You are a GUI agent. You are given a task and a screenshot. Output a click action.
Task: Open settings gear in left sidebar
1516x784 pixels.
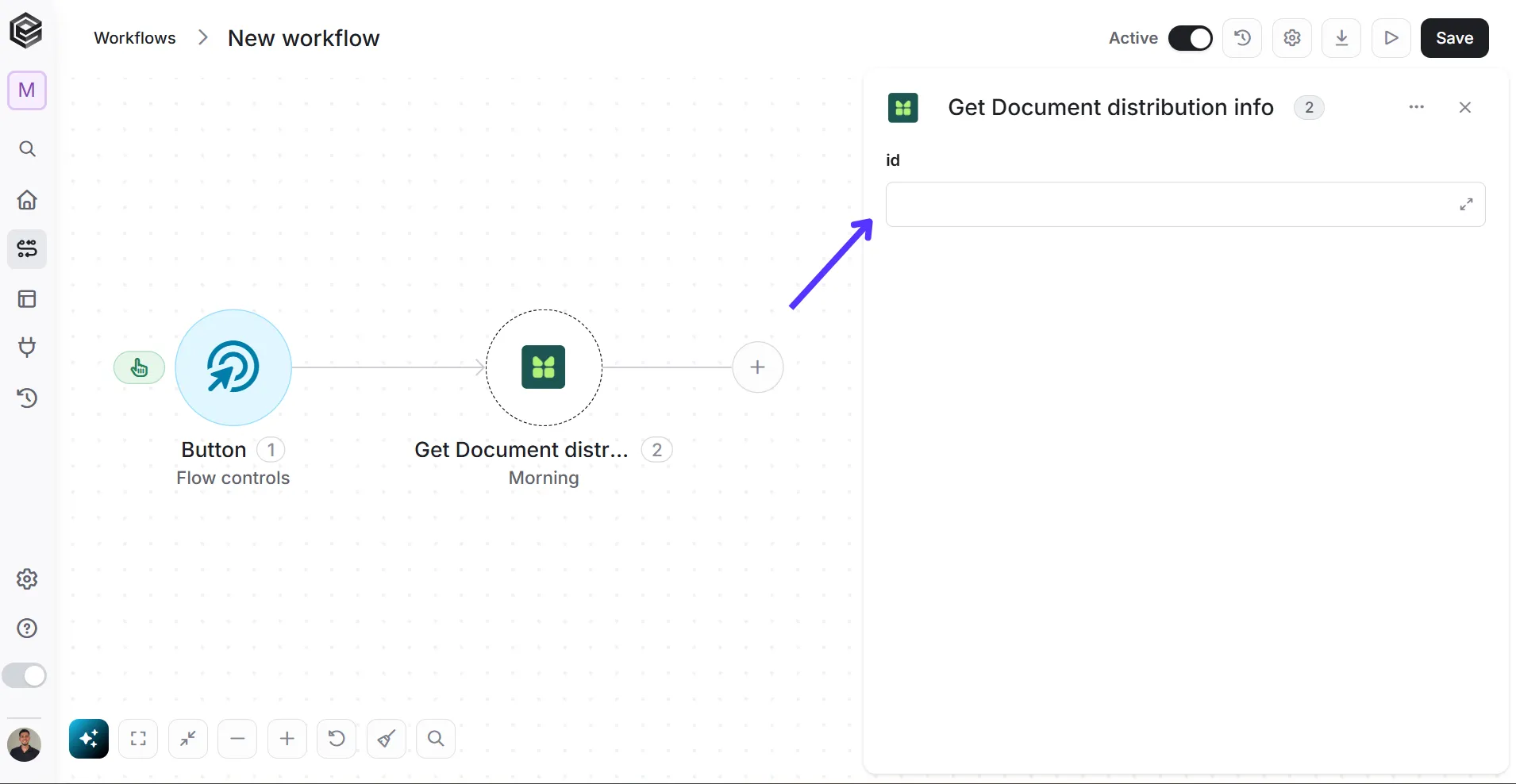(x=27, y=579)
